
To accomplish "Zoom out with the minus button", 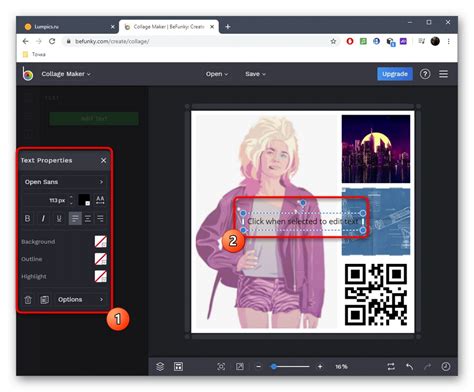I will click(259, 367).
